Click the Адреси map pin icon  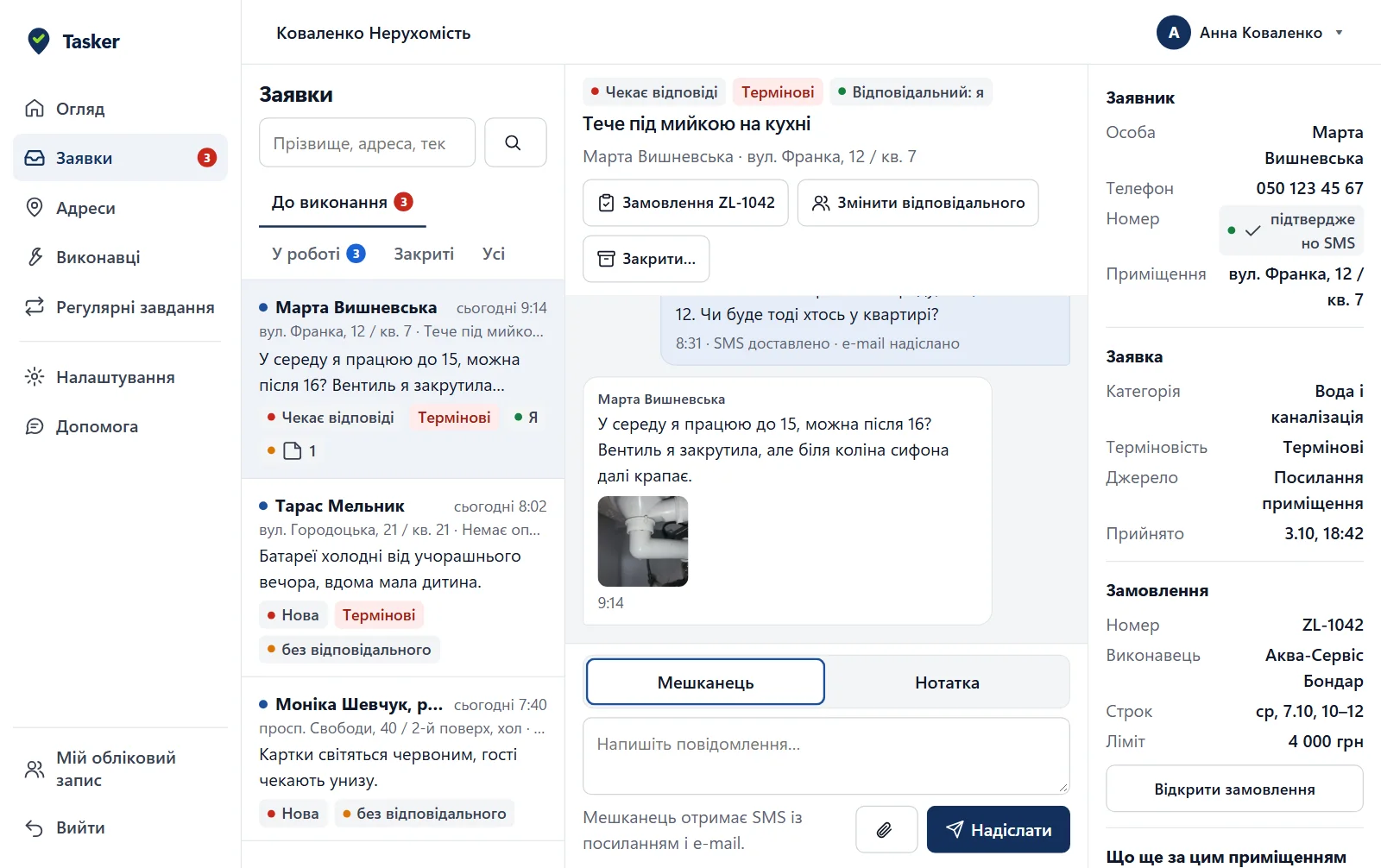click(x=35, y=207)
